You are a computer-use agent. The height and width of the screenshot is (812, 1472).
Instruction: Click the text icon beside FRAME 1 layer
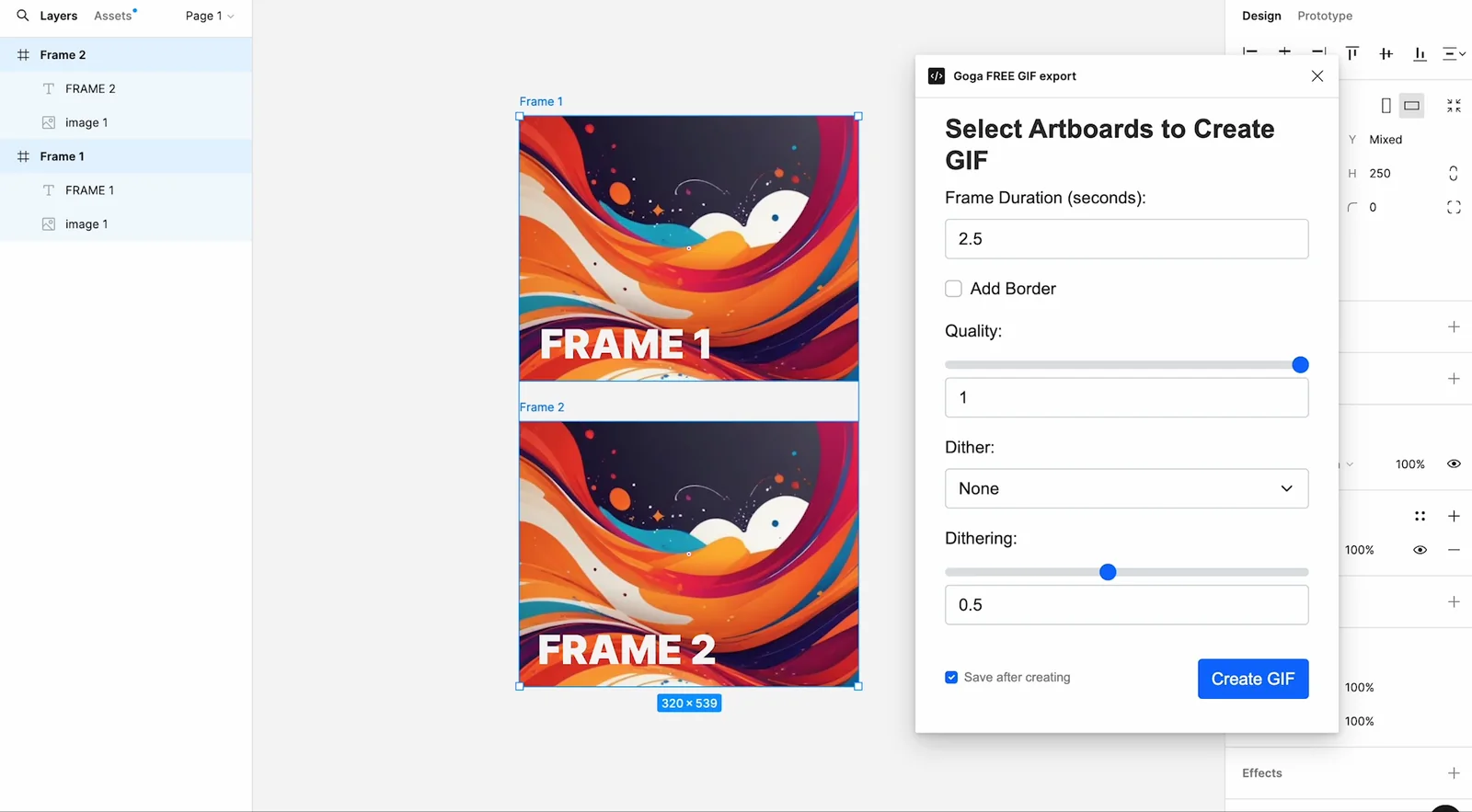pos(49,190)
